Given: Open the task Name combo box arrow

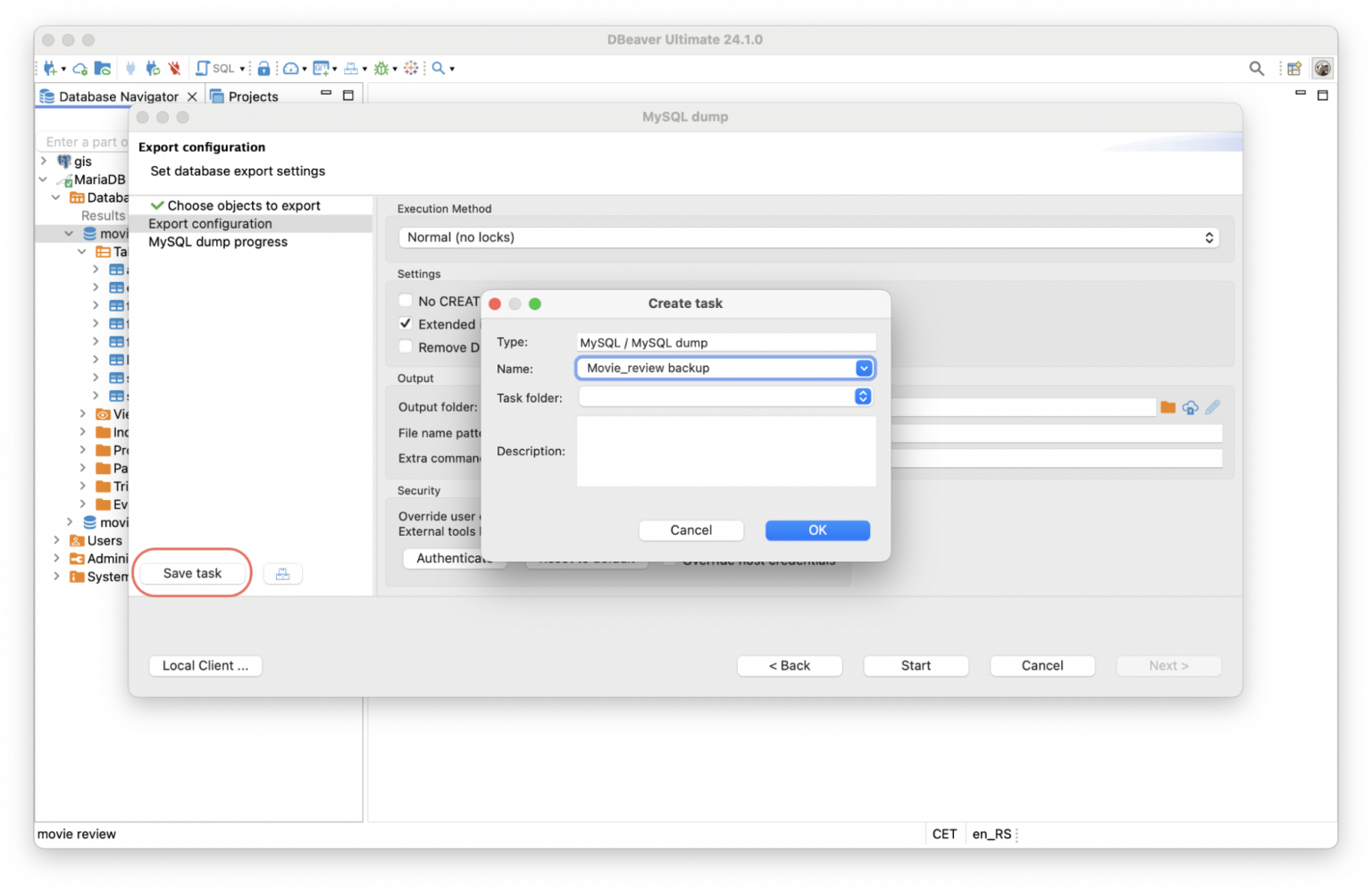Looking at the screenshot, I should 862,368.
